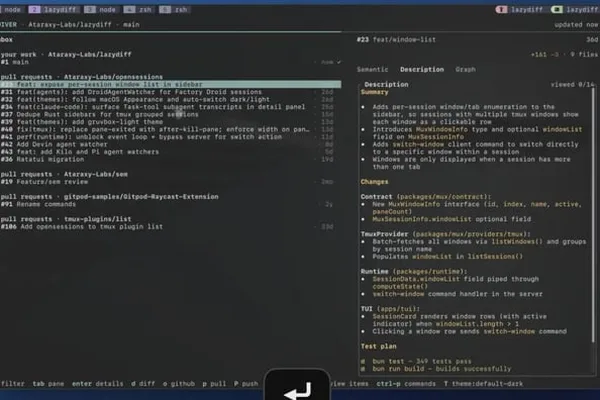
Task: Select PR #91 Rename commands
Action: point(170,204)
